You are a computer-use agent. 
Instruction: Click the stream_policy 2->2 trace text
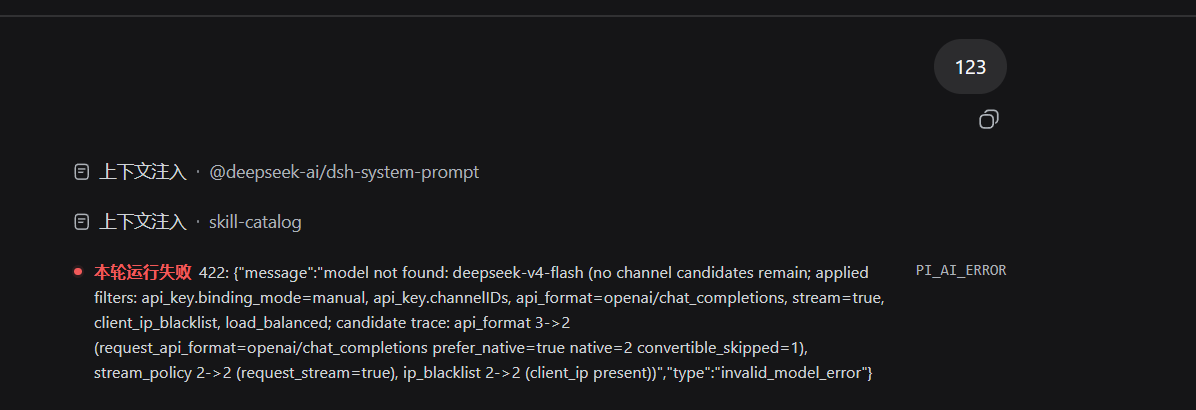[162, 374]
